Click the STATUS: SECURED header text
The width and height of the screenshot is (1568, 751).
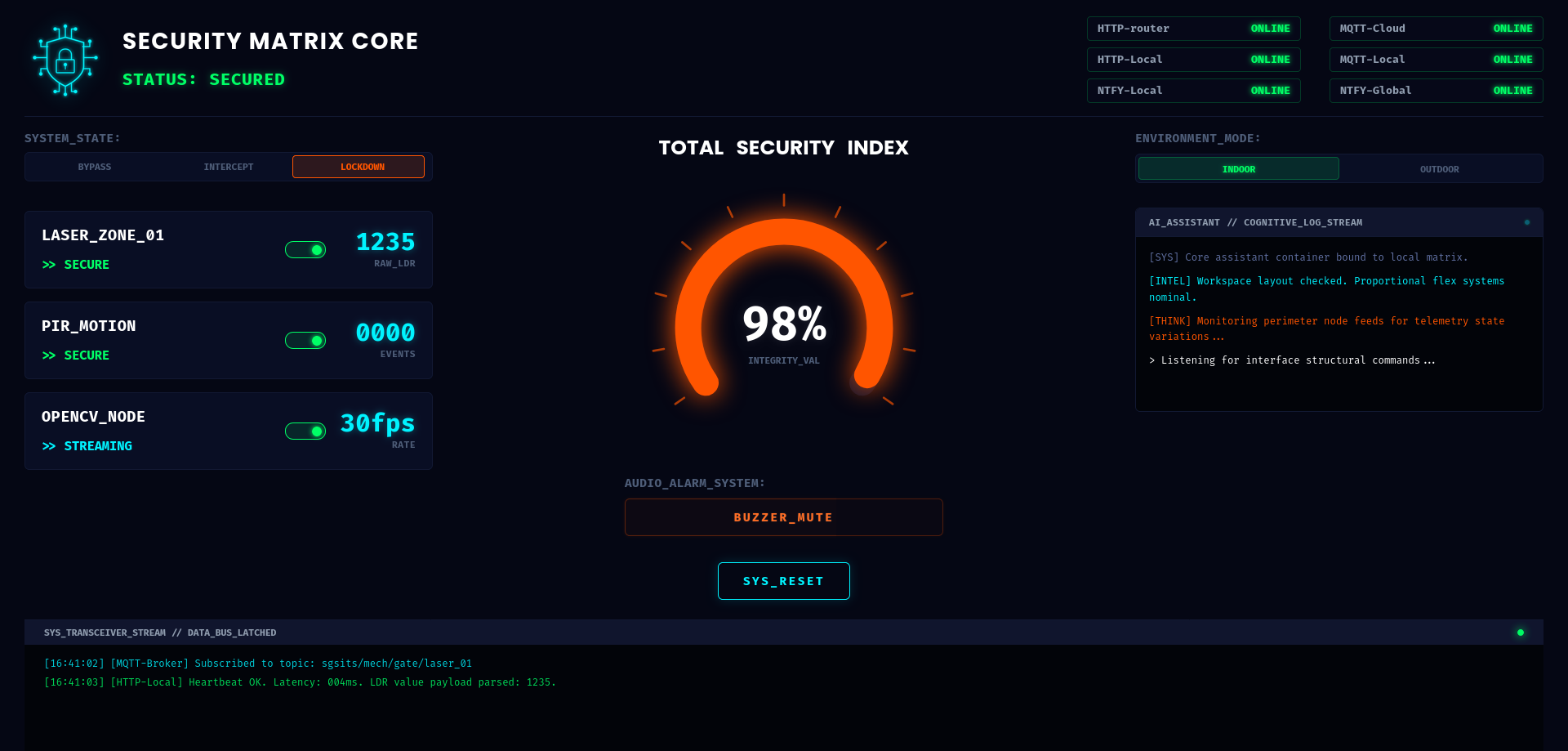(x=203, y=79)
